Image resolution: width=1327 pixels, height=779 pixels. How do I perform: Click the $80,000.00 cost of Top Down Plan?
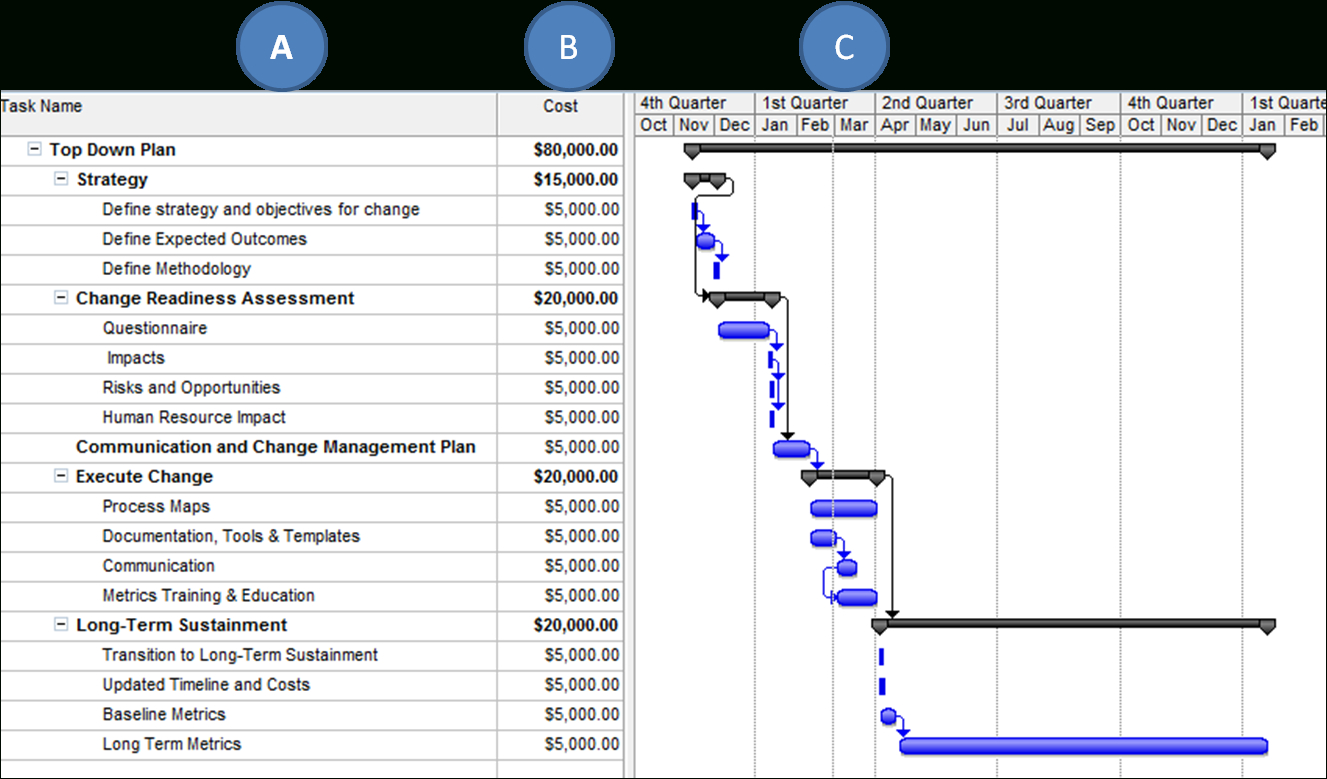pos(576,150)
